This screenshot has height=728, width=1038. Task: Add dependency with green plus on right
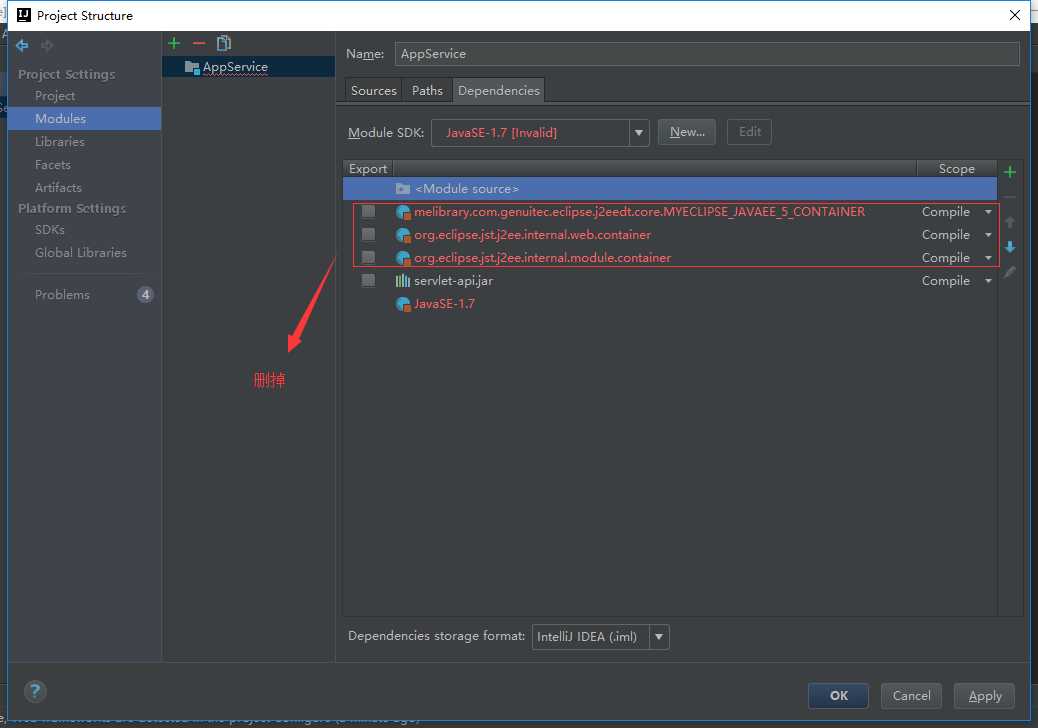[1010, 173]
